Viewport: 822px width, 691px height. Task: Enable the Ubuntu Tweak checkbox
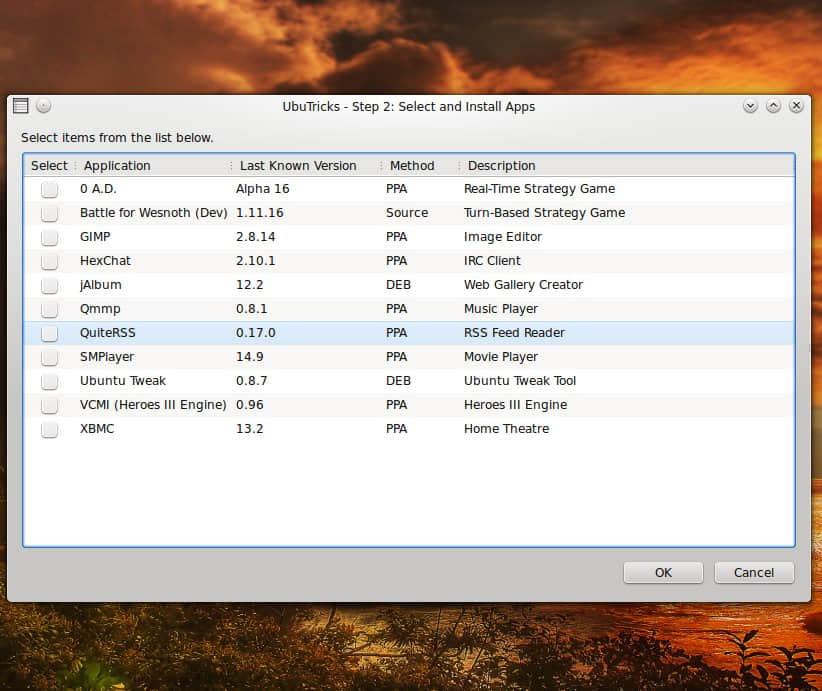[x=49, y=381]
